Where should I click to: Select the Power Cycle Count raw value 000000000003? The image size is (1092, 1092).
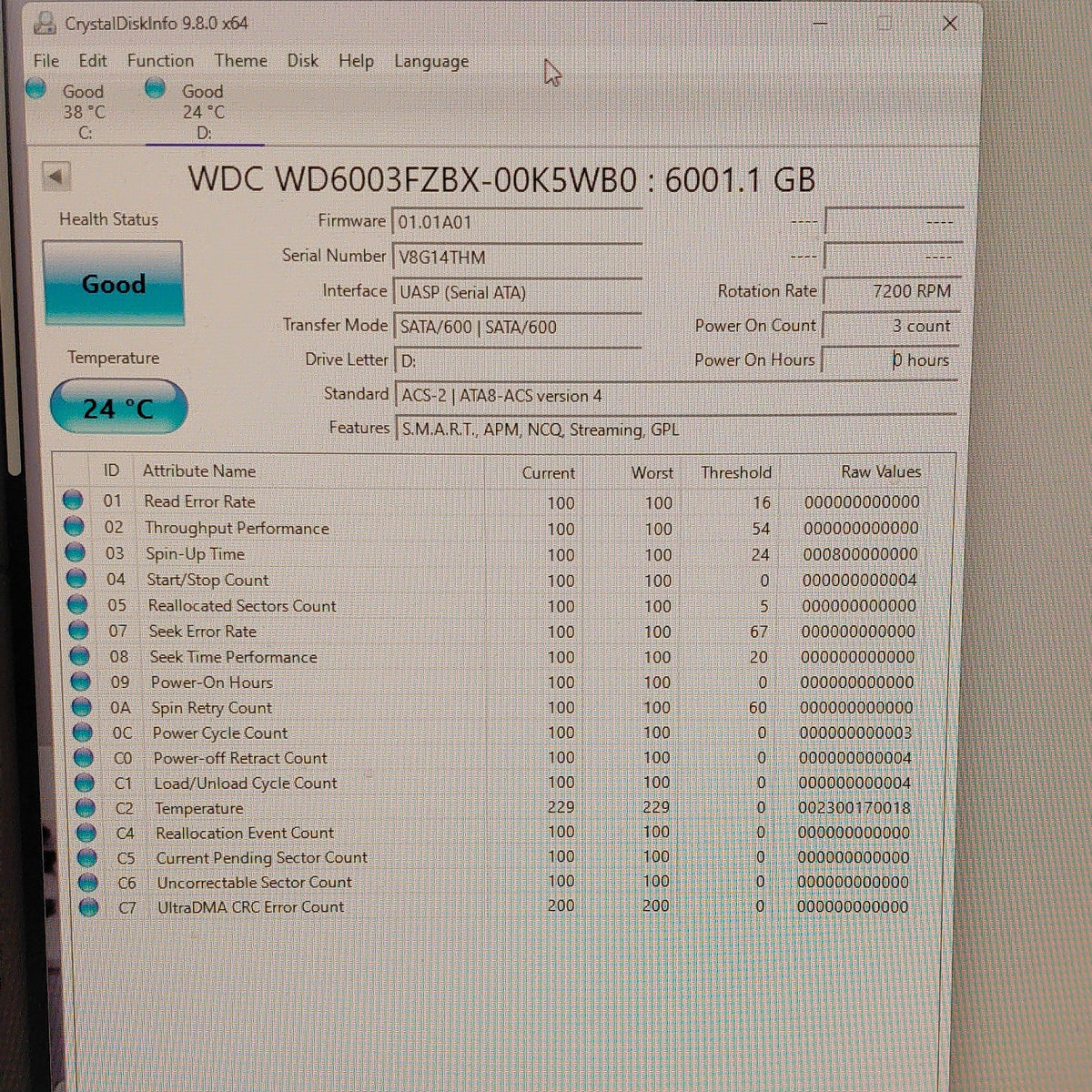pos(855,733)
